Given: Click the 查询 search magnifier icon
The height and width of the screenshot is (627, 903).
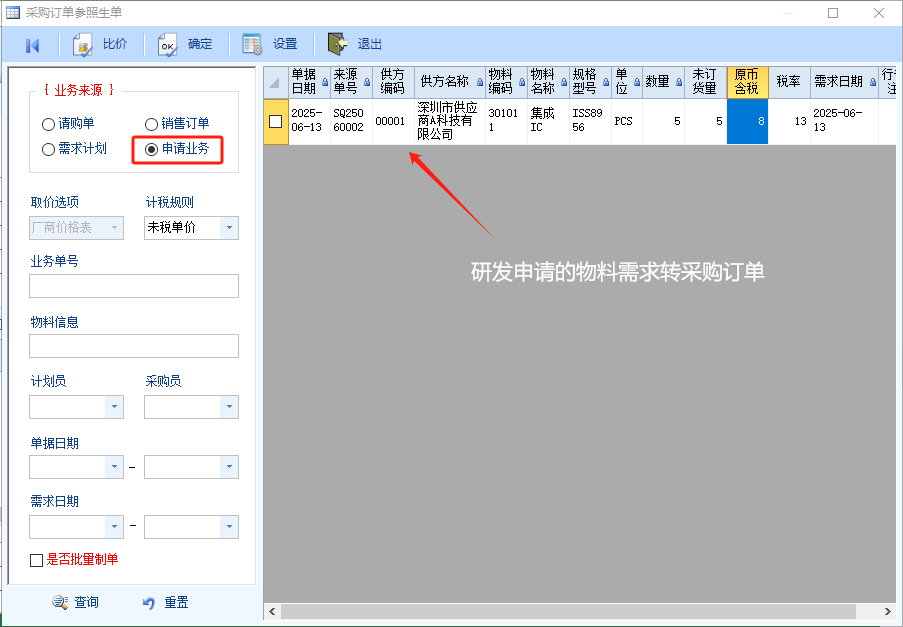Looking at the screenshot, I should pos(59,602).
